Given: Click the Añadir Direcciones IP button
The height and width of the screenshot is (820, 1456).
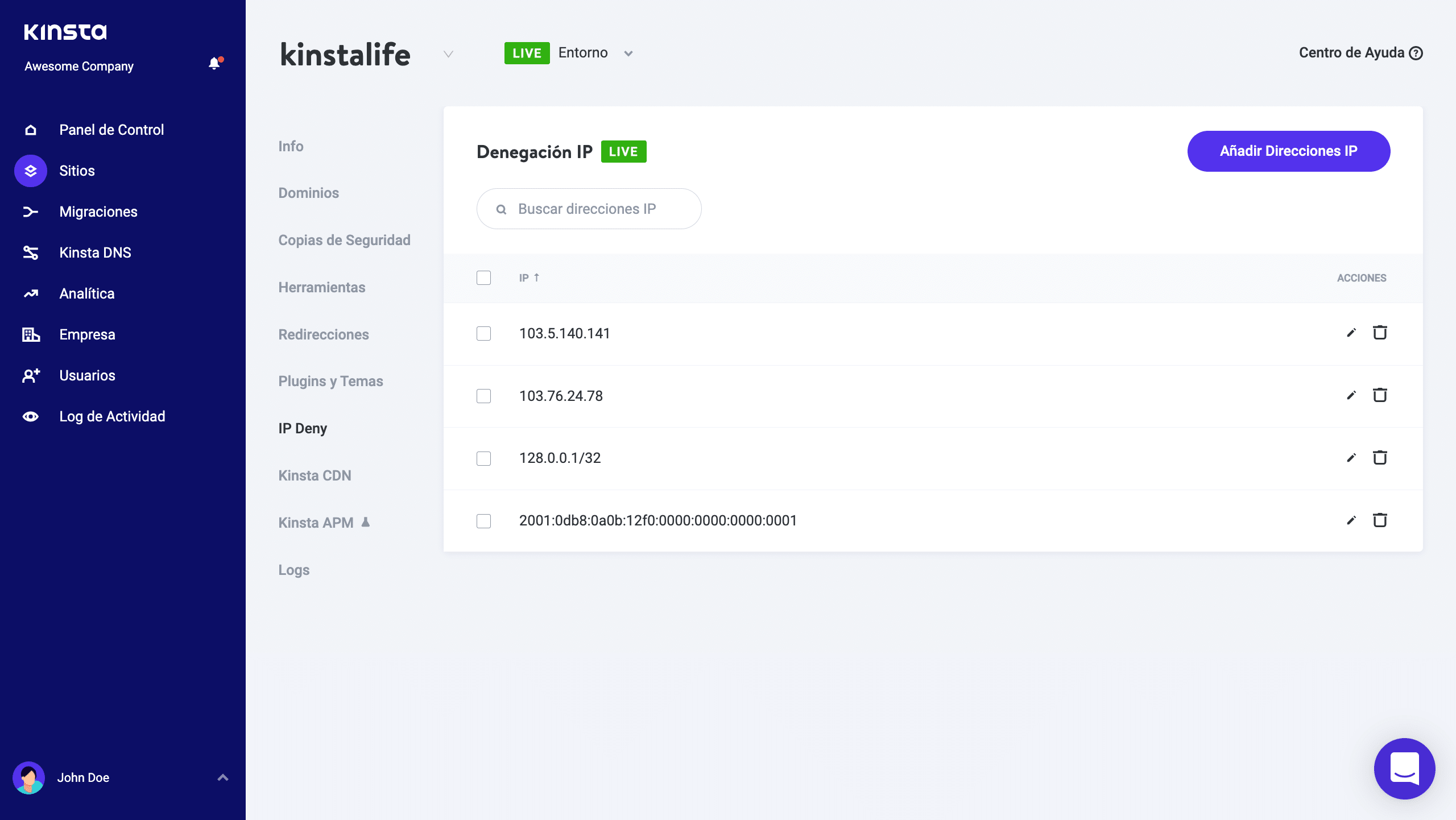Looking at the screenshot, I should (x=1288, y=151).
